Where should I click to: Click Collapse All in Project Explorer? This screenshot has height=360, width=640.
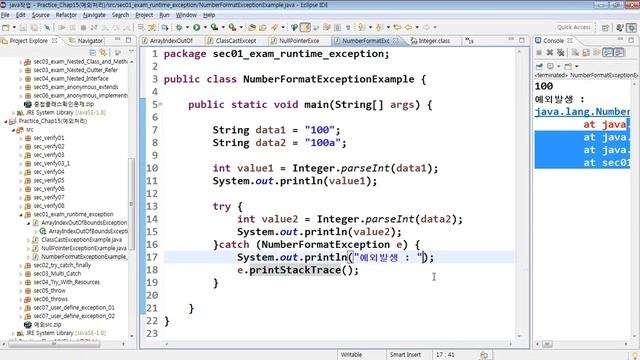tap(93, 53)
